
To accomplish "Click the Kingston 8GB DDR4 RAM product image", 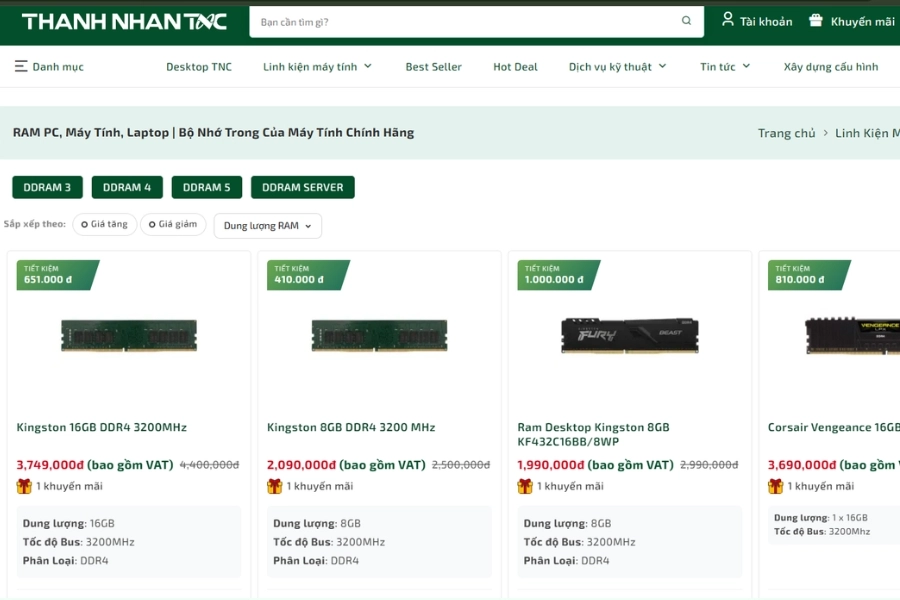I will click(379, 335).
